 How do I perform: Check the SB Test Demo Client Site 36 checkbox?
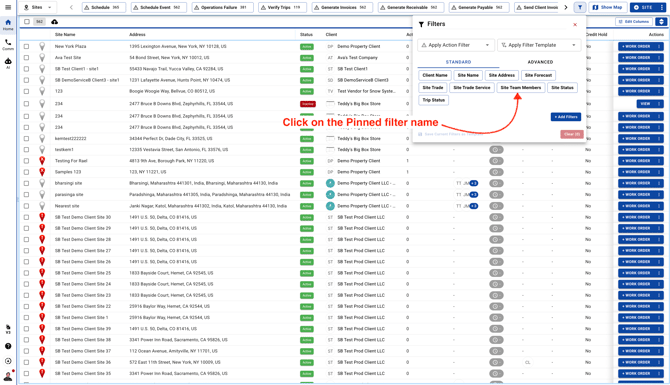[x=26, y=362]
